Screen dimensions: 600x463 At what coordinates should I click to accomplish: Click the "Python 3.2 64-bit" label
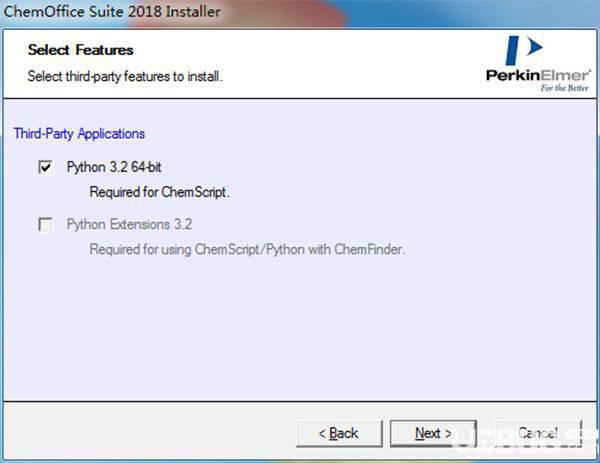[114, 167]
